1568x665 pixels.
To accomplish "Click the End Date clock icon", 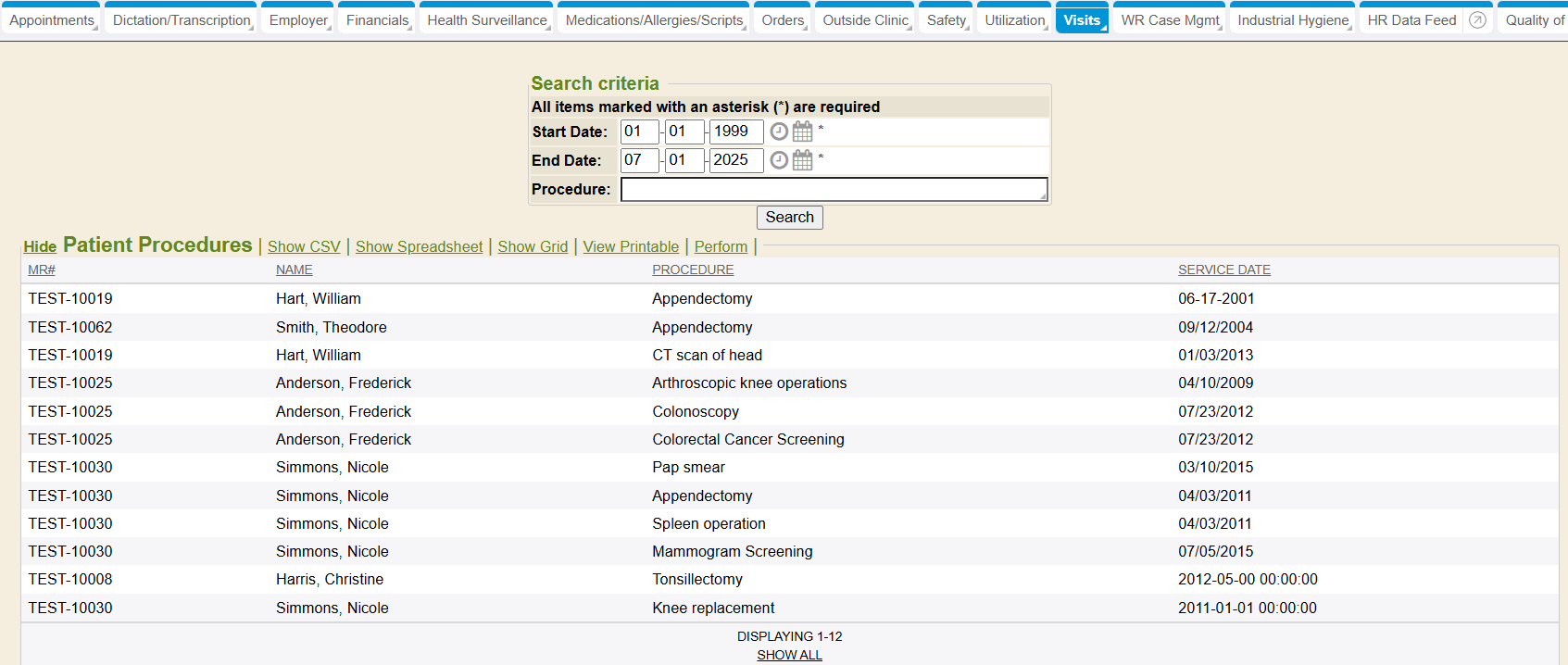I will coord(779,160).
